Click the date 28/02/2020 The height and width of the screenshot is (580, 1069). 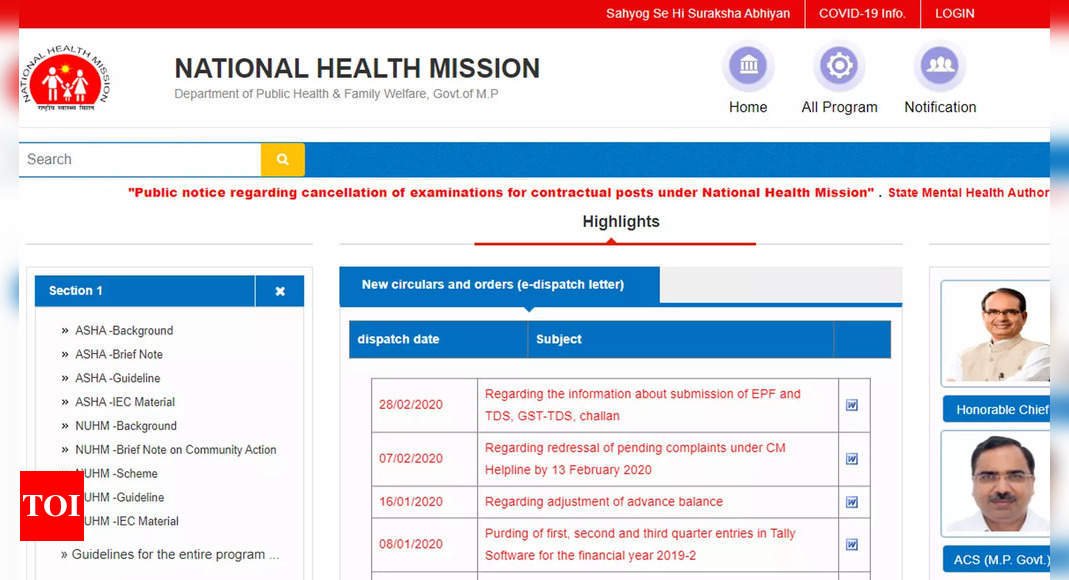[x=410, y=405]
